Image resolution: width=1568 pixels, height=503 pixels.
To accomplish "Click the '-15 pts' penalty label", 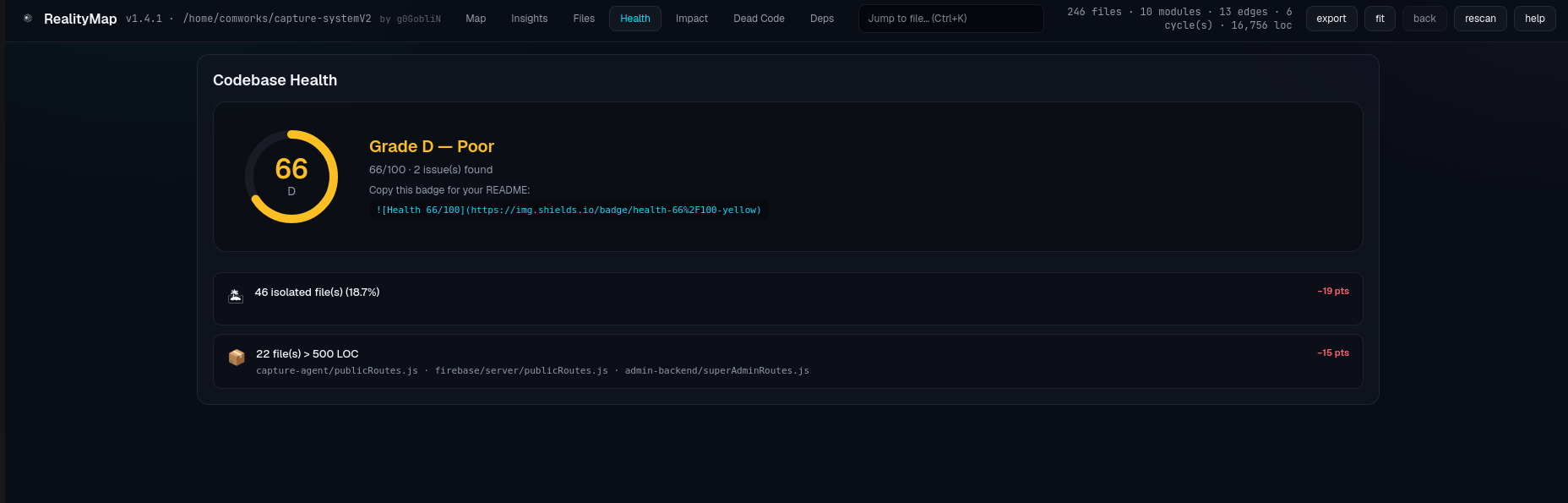I will pyautogui.click(x=1333, y=353).
